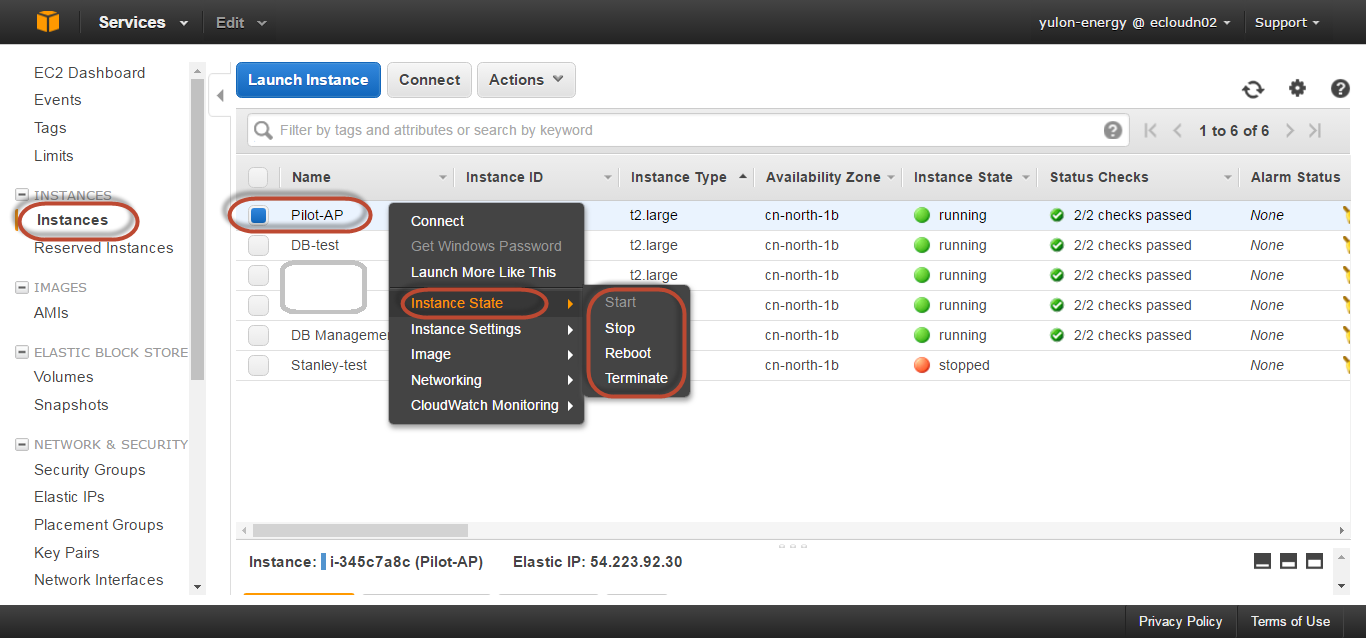Go to the first page of results
Image resolution: width=1366 pixels, height=638 pixels.
pos(1150,130)
